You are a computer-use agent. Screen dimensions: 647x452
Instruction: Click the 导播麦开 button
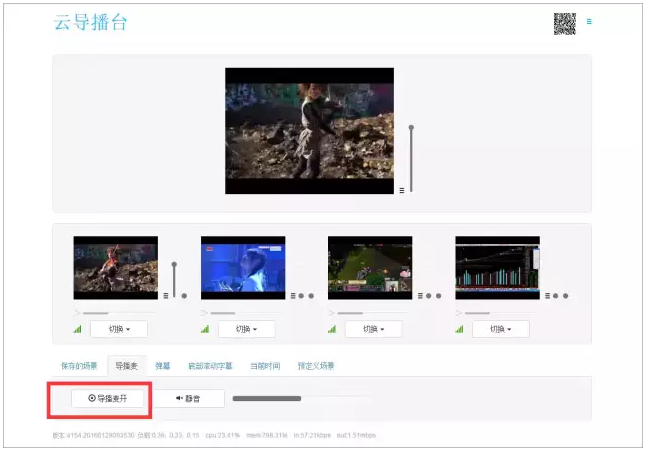108,398
